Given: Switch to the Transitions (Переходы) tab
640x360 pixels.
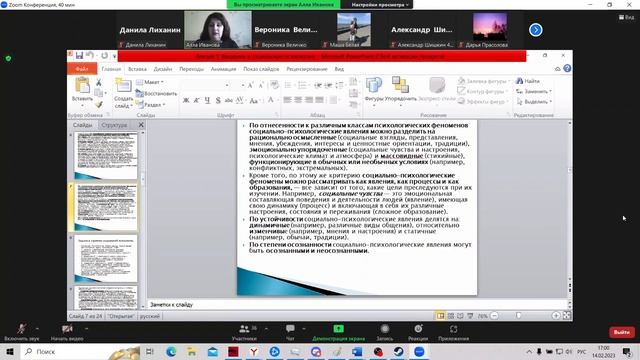Looking at the screenshot, I should pos(191,69).
